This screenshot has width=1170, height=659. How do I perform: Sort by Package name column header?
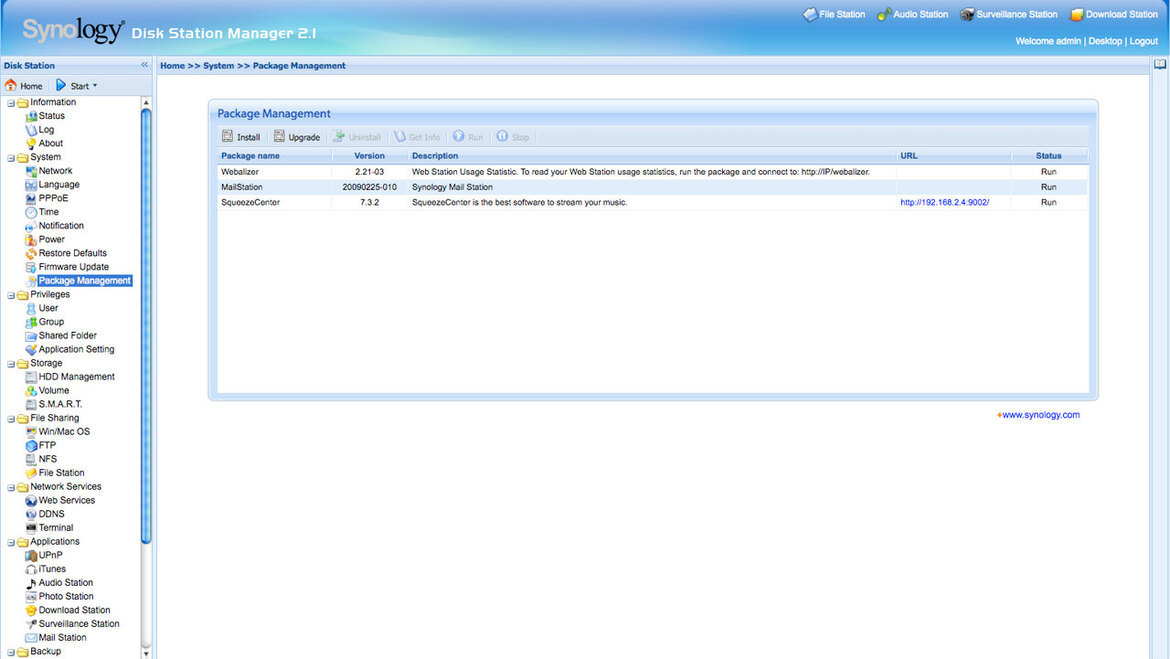tap(274, 156)
